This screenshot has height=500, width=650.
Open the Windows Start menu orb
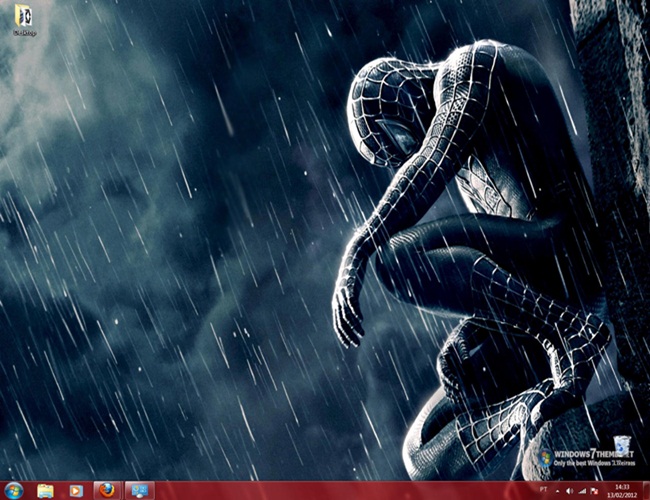click(x=14, y=491)
